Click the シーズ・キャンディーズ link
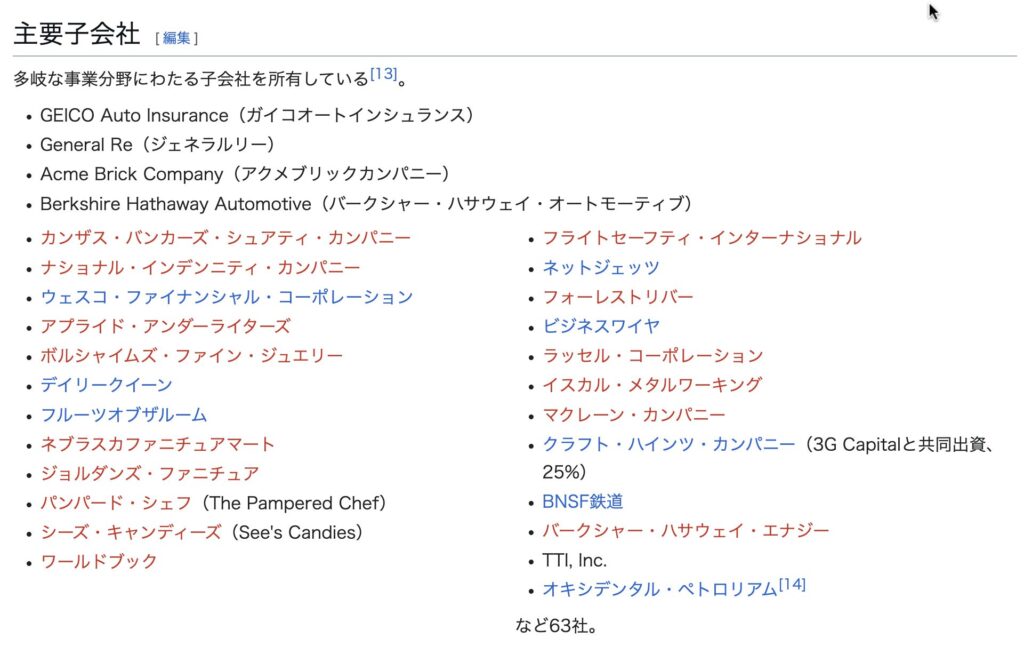The width and height of the screenshot is (1024, 646). tap(131, 532)
